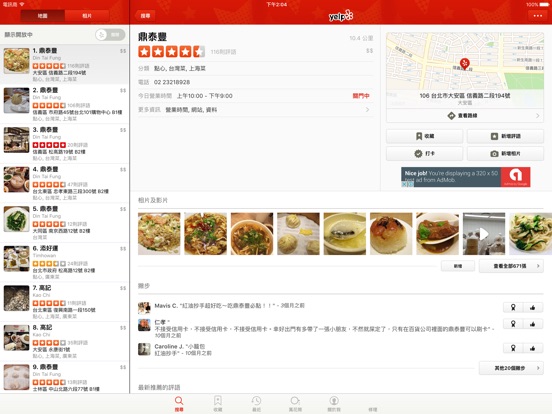
Task: Click the 新增相片 camera button
Action: [x=505, y=153]
